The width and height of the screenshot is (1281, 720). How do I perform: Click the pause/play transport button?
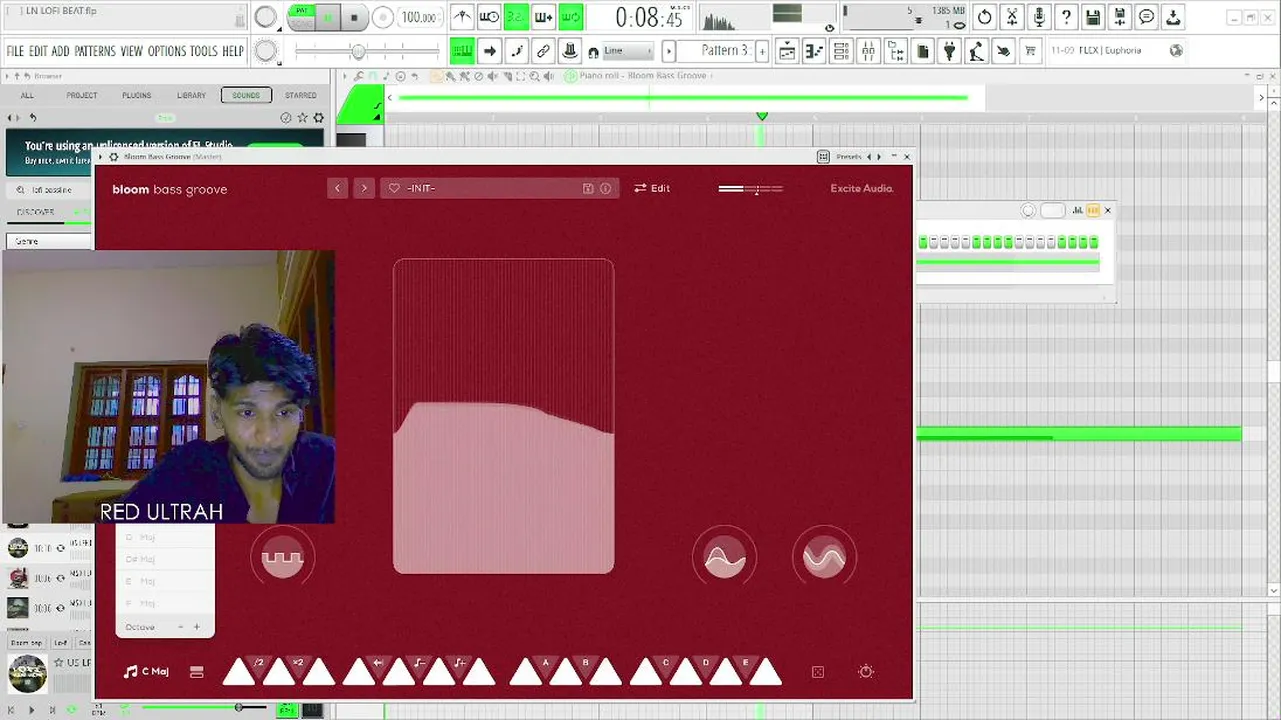point(328,17)
